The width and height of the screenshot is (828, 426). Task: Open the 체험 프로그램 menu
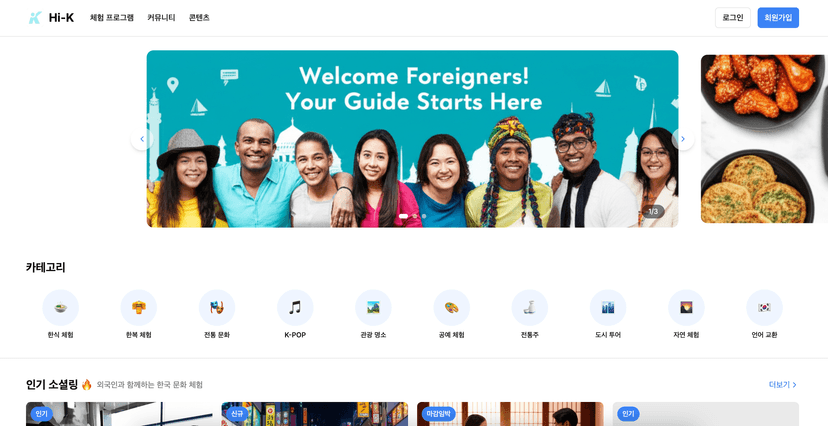click(111, 17)
